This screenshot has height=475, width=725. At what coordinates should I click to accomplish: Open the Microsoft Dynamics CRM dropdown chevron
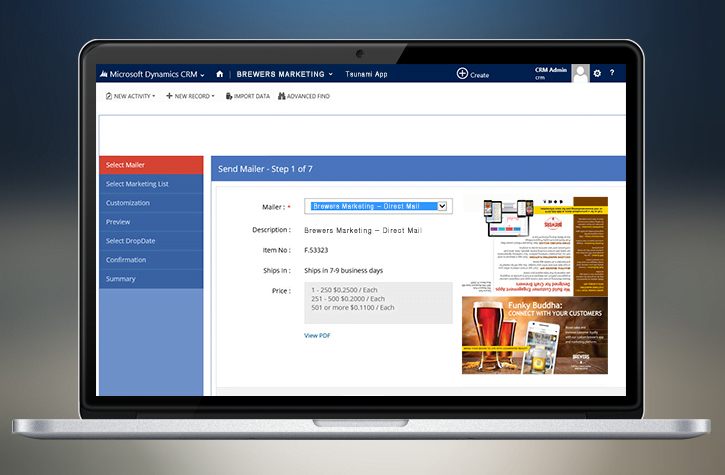click(203, 75)
